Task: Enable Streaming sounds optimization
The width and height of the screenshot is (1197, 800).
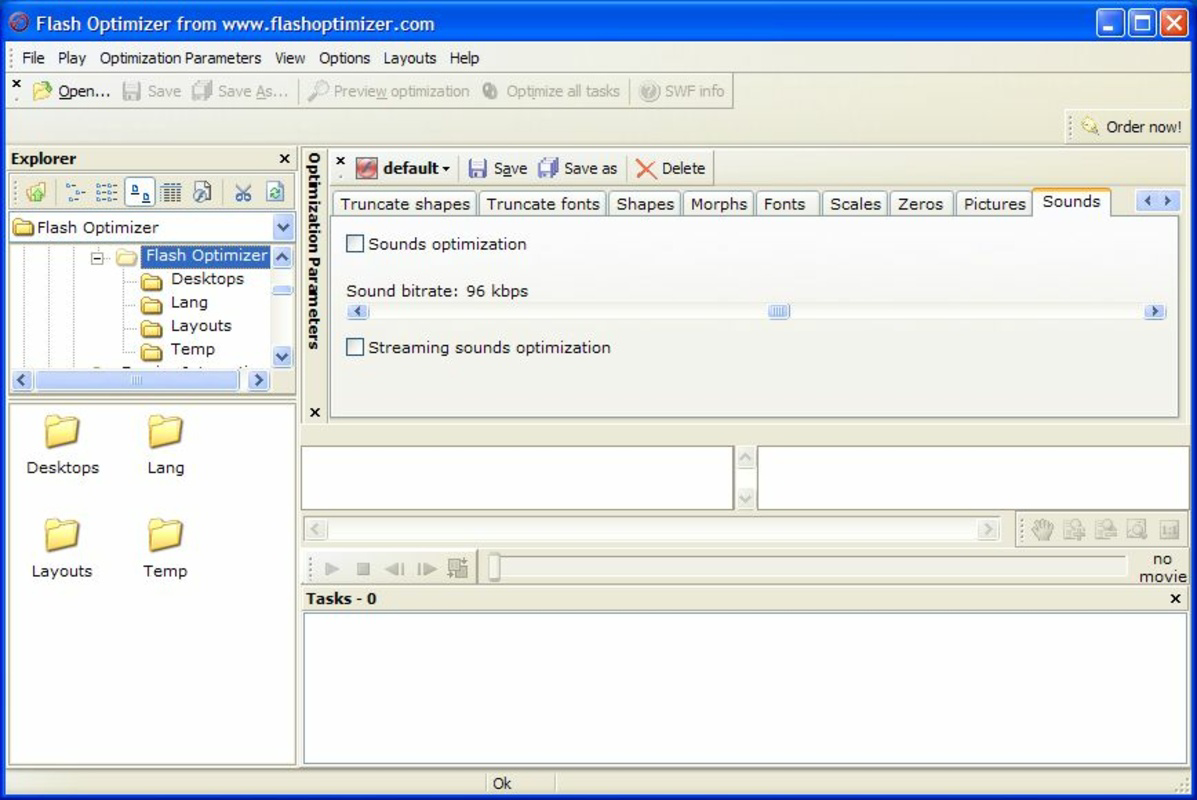Action: 355,347
